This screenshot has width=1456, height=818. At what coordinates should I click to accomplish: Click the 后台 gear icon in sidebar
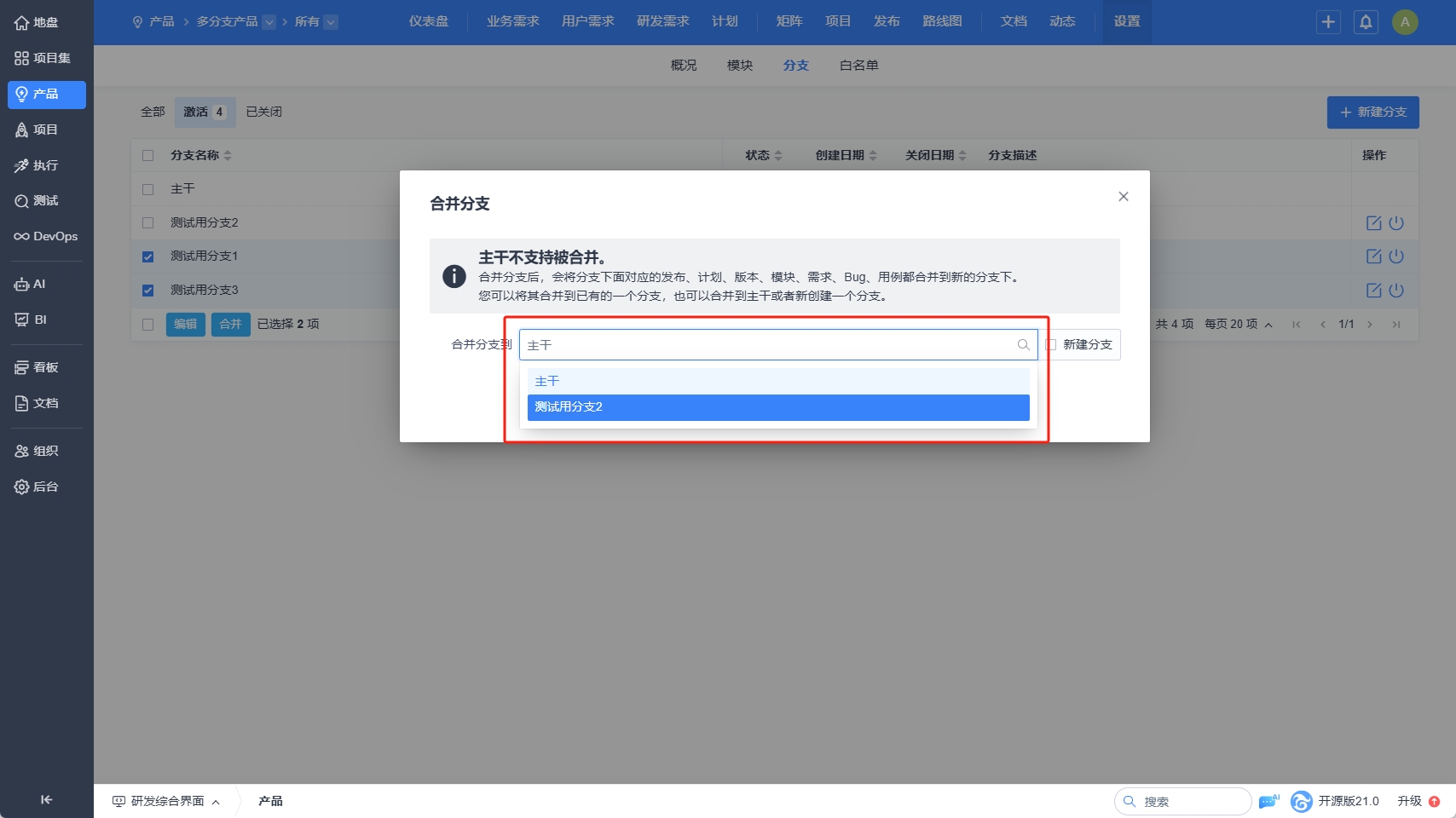[x=21, y=487]
